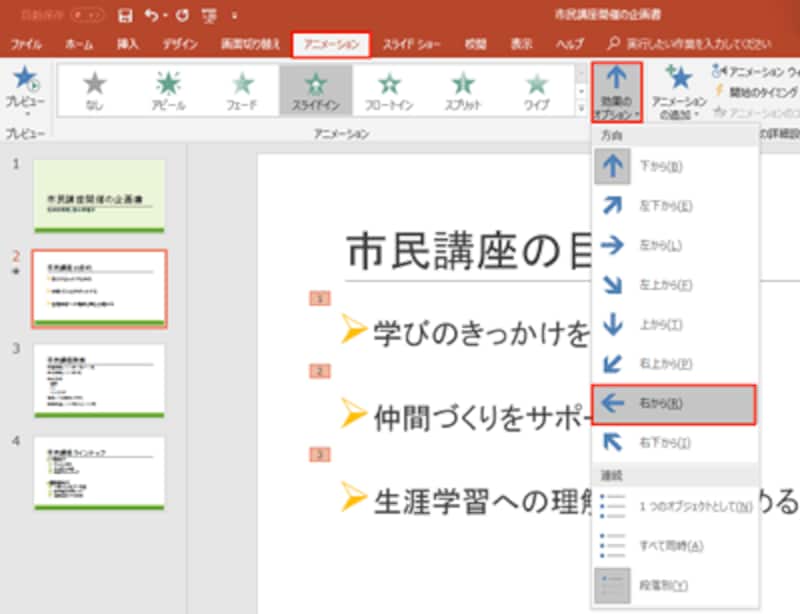Select すべて同時 sequence option
Image resolution: width=800 pixels, height=614 pixels.
tap(673, 545)
